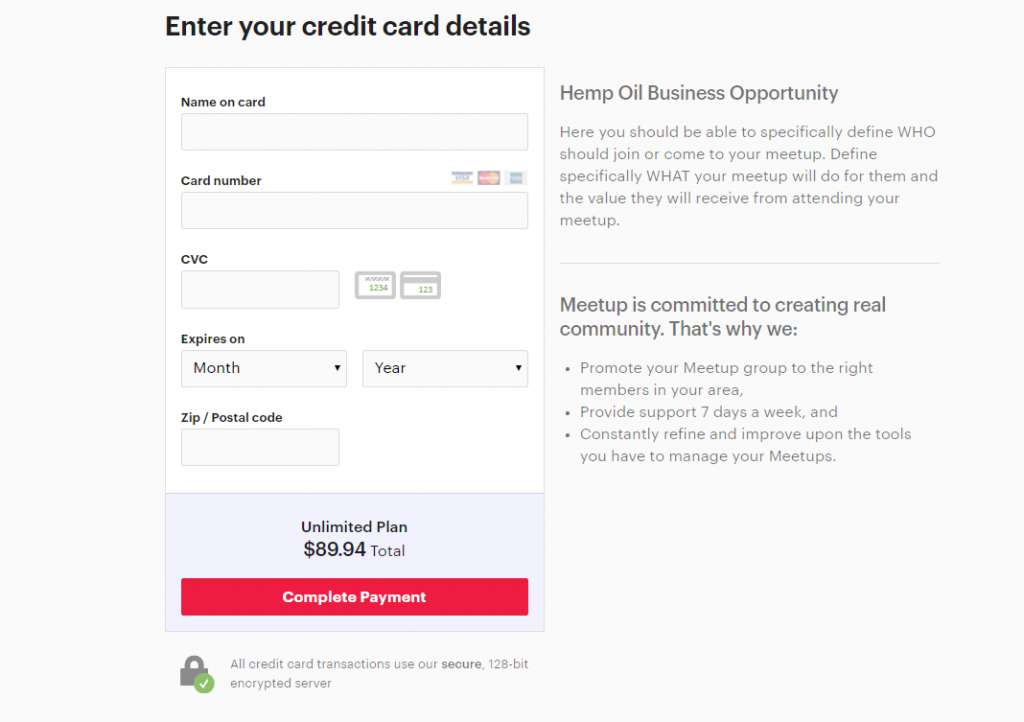The image size is (1024, 722).
Task: Click the Visa card icon
Action: [462, 178]
